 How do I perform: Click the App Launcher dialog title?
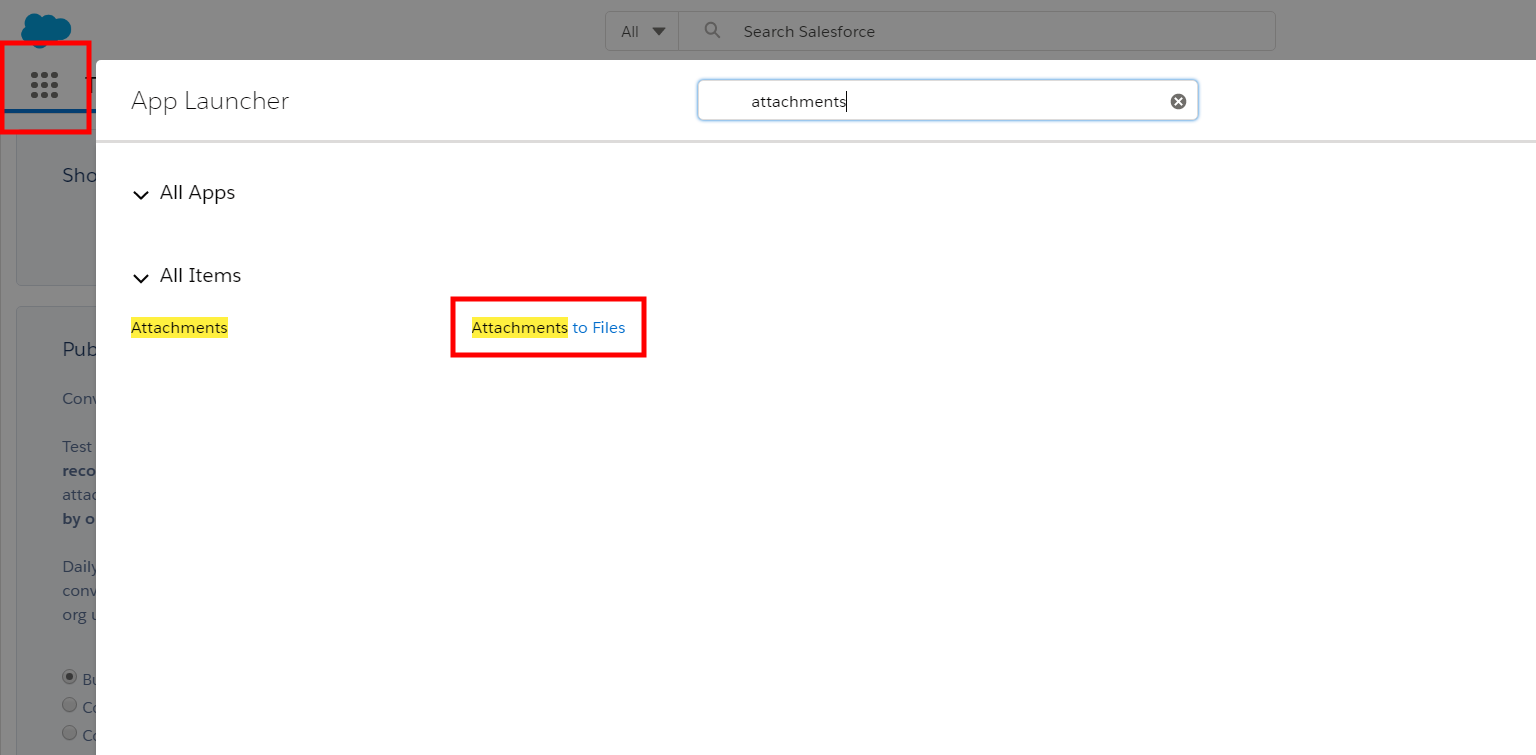tap(209, 100)
